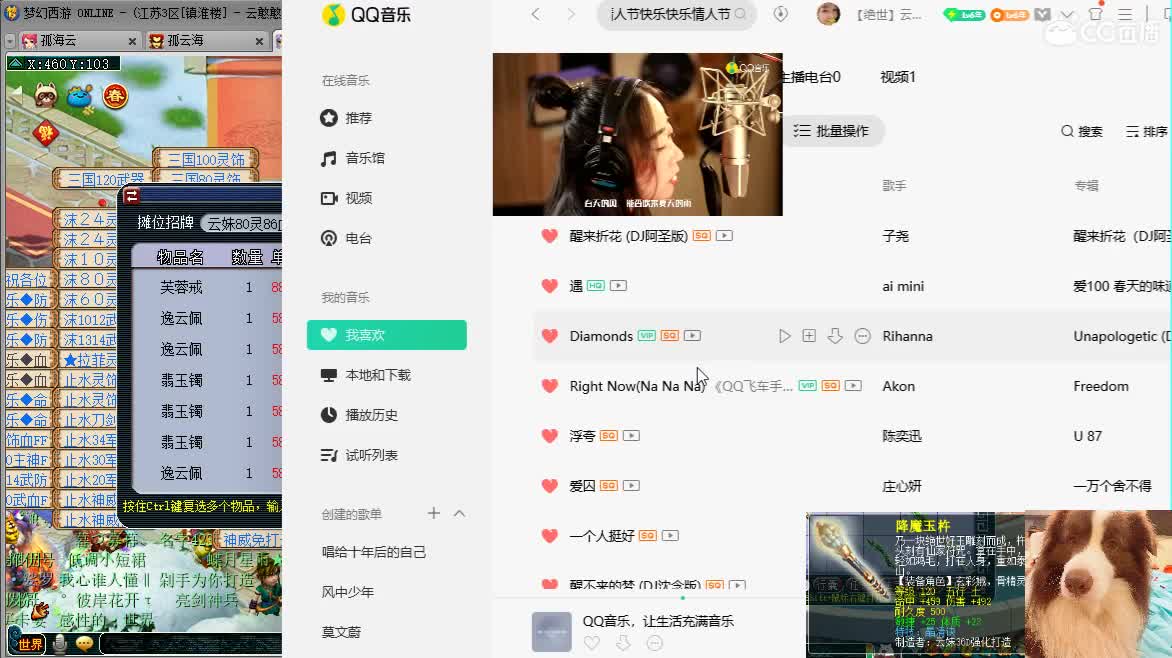Image resolution: width=1172 pixels, height=658 pixels.
Task: Click the now-playing album cover thumbnail
Action: (x=552, y=632)
